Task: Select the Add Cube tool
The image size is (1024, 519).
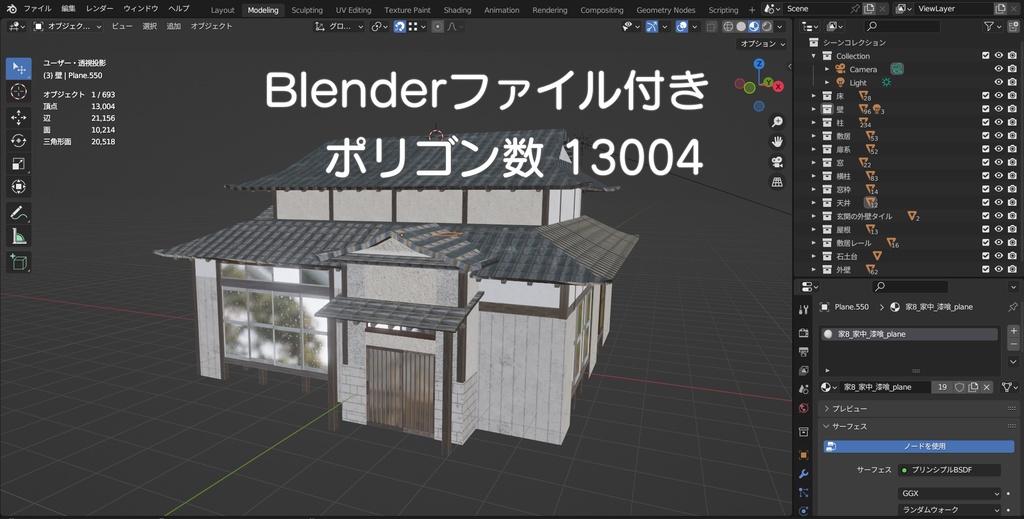Action: [18, 262]
